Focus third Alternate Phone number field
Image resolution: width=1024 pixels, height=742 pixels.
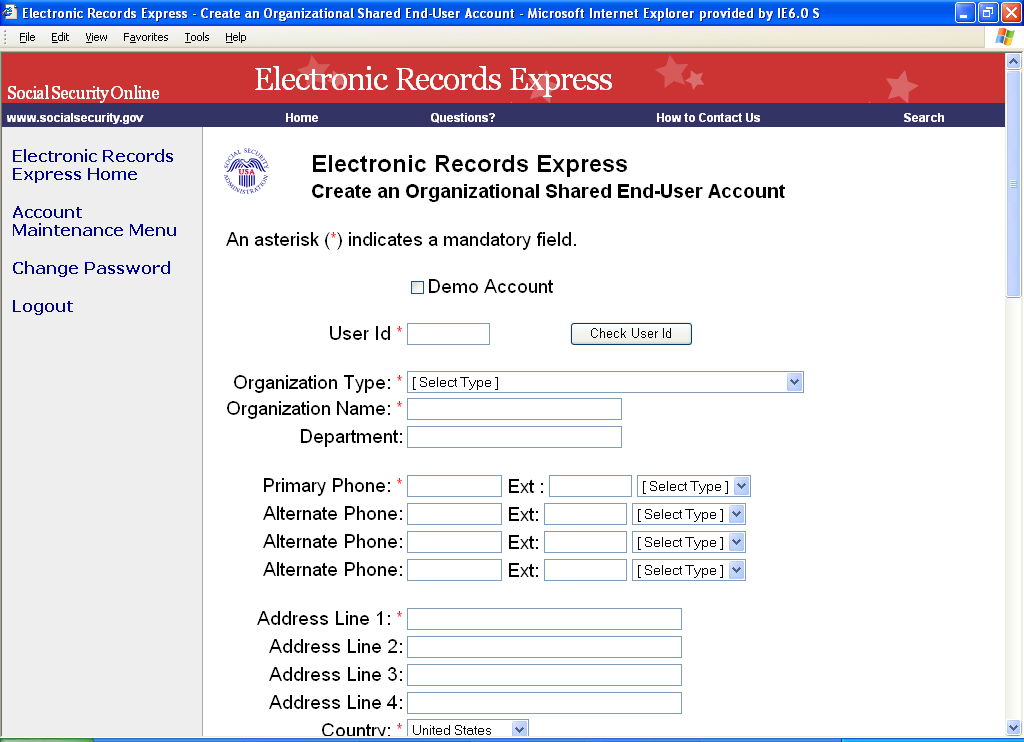coord(454,570)
